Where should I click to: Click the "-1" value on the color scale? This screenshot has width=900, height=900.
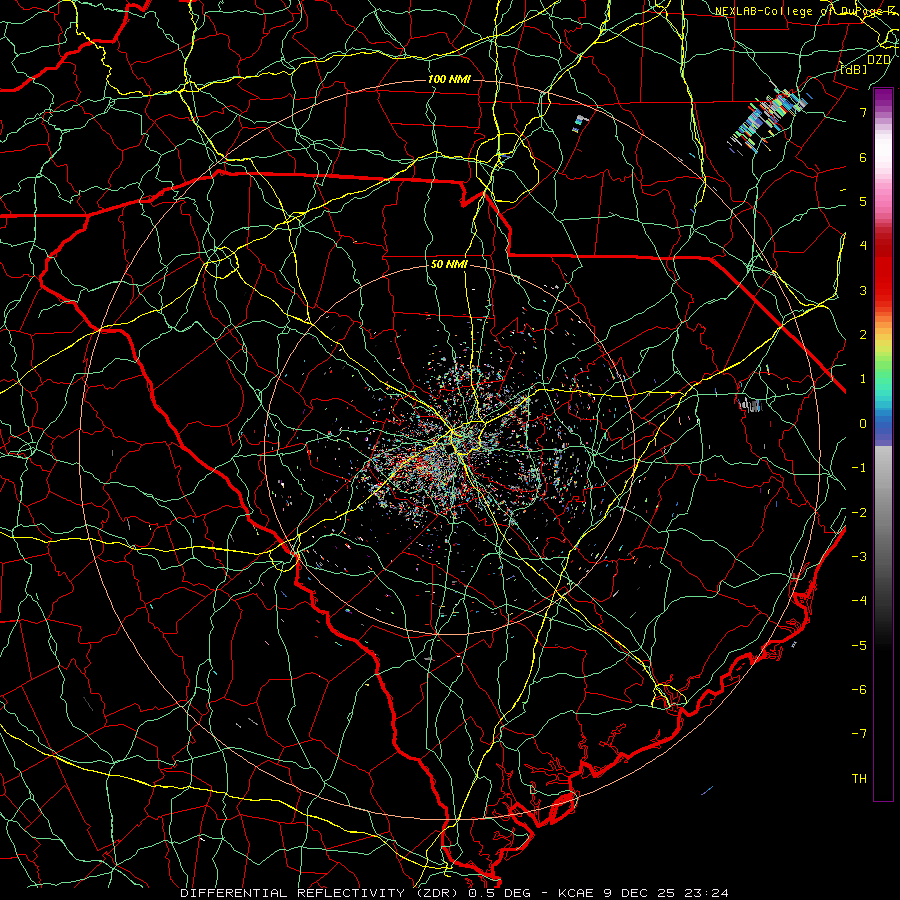(859, 468)
